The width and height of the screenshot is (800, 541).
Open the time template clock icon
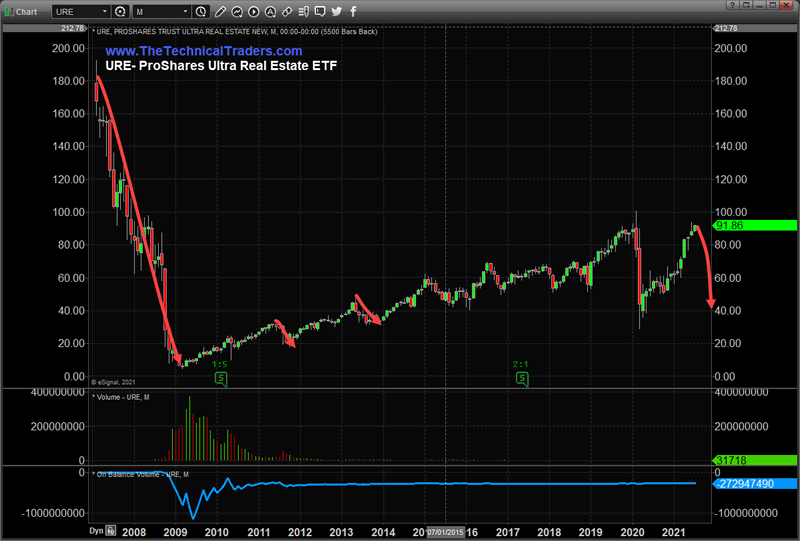click(202, 11)
